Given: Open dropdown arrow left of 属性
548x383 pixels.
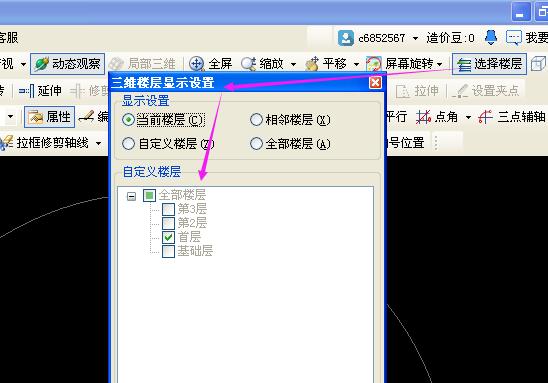Looking at the screenshot, I should (10, 116).
